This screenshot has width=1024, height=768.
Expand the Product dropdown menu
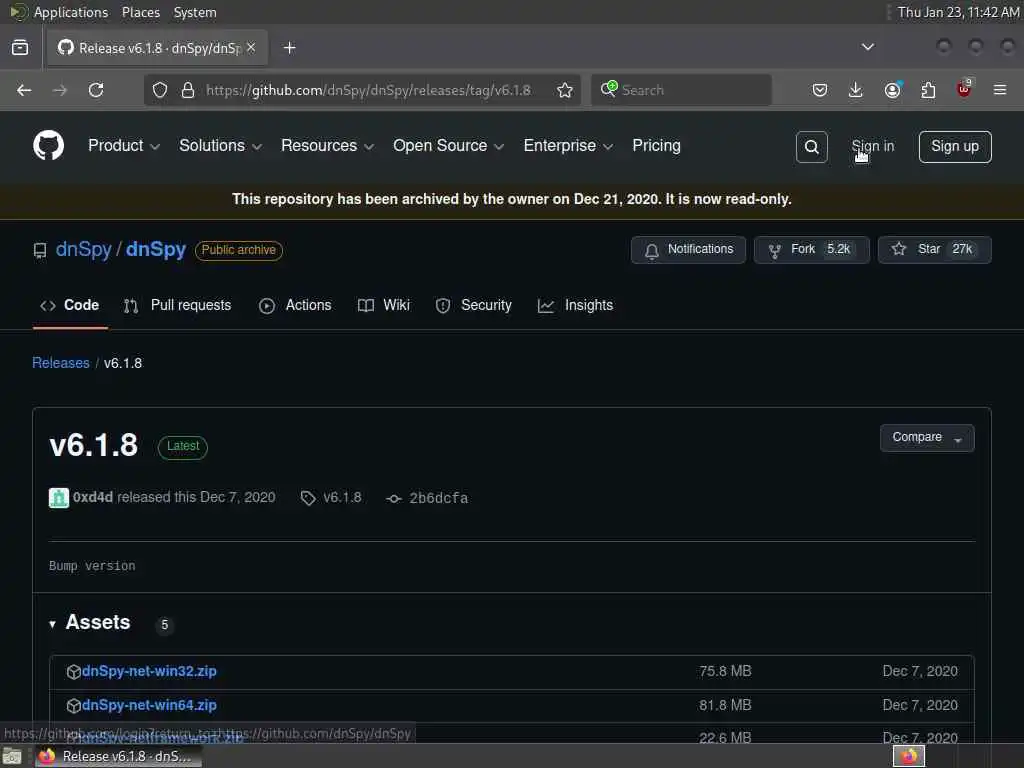[123, 146]
